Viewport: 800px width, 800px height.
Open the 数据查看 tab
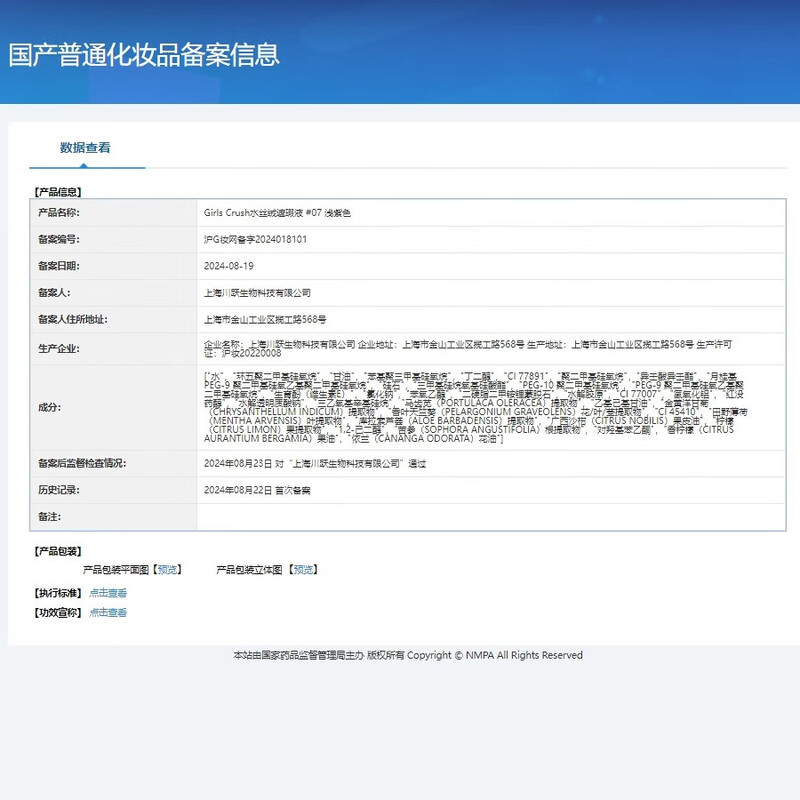pos(85,148)
